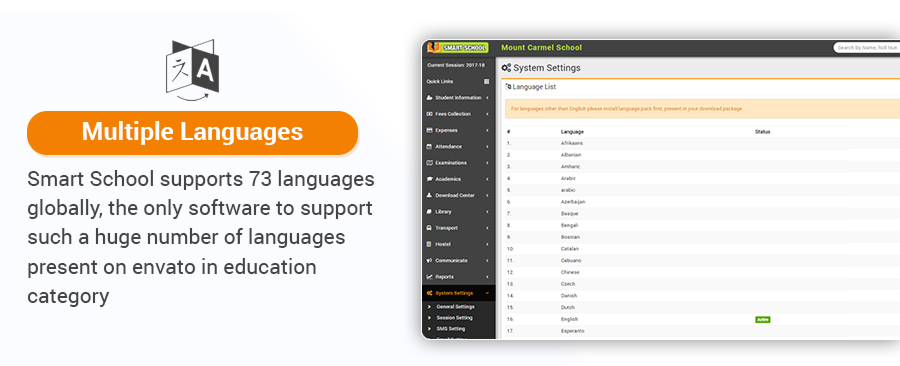Expand the Download Center menu arrow
The height and width of the screenshot is (366, 900).
pos(487,196)
